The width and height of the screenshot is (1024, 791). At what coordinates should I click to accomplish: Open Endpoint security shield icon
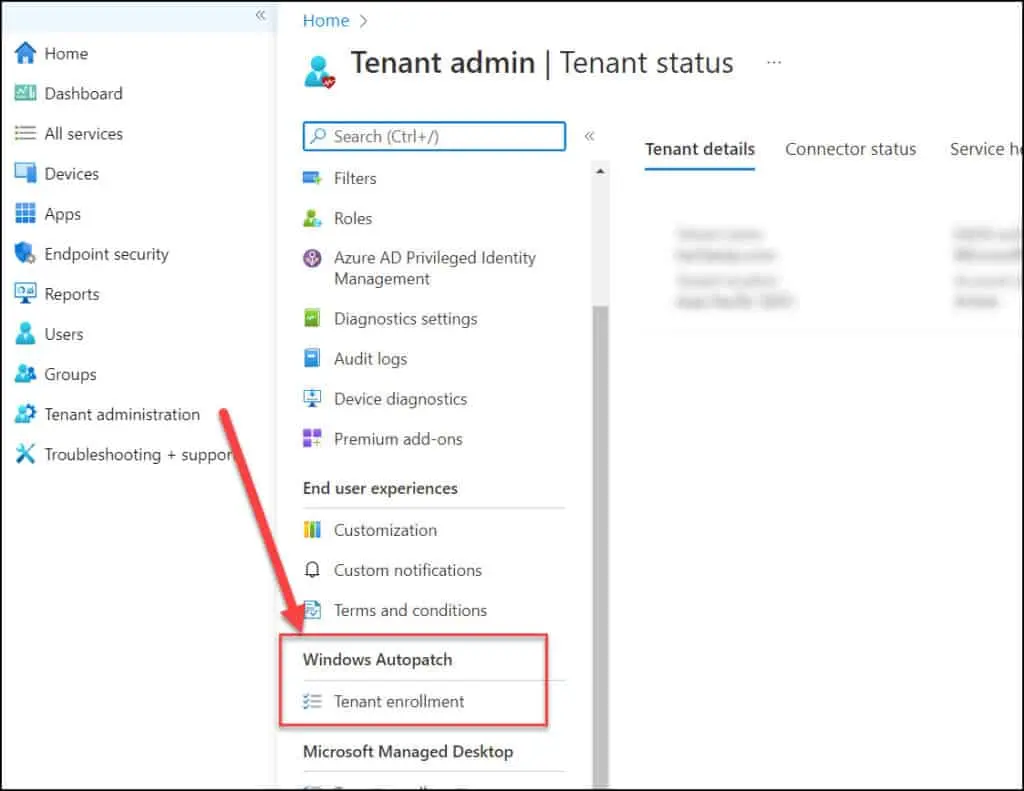tap(25, 254)
